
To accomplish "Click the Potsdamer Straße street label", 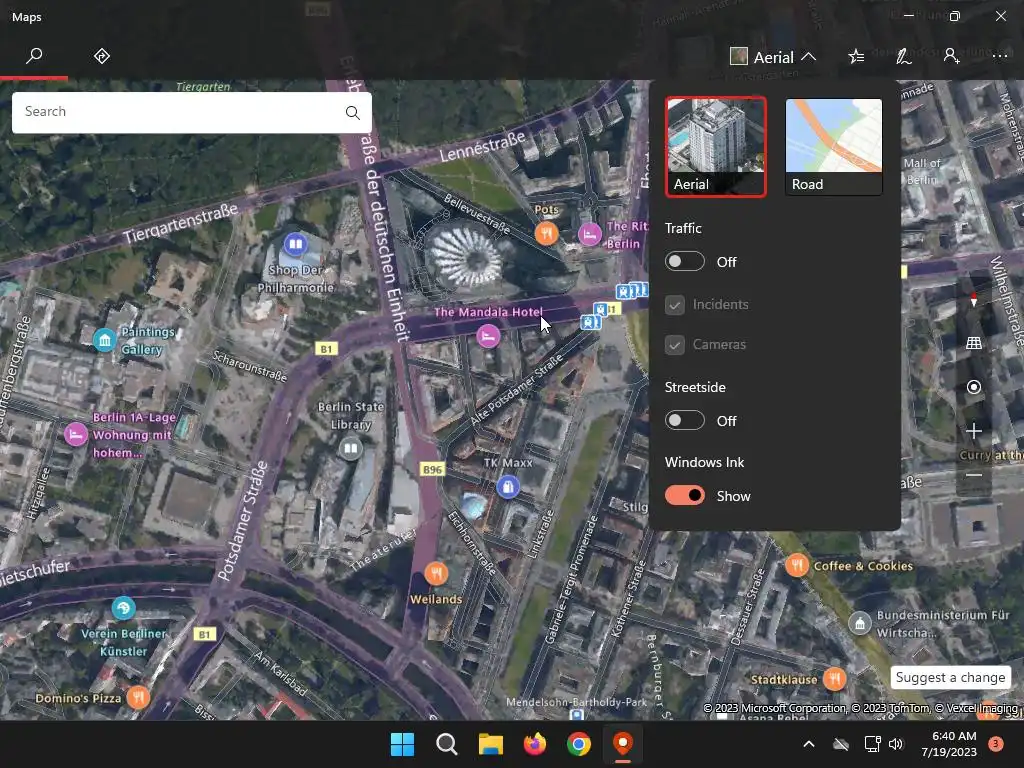I will 242,520.
